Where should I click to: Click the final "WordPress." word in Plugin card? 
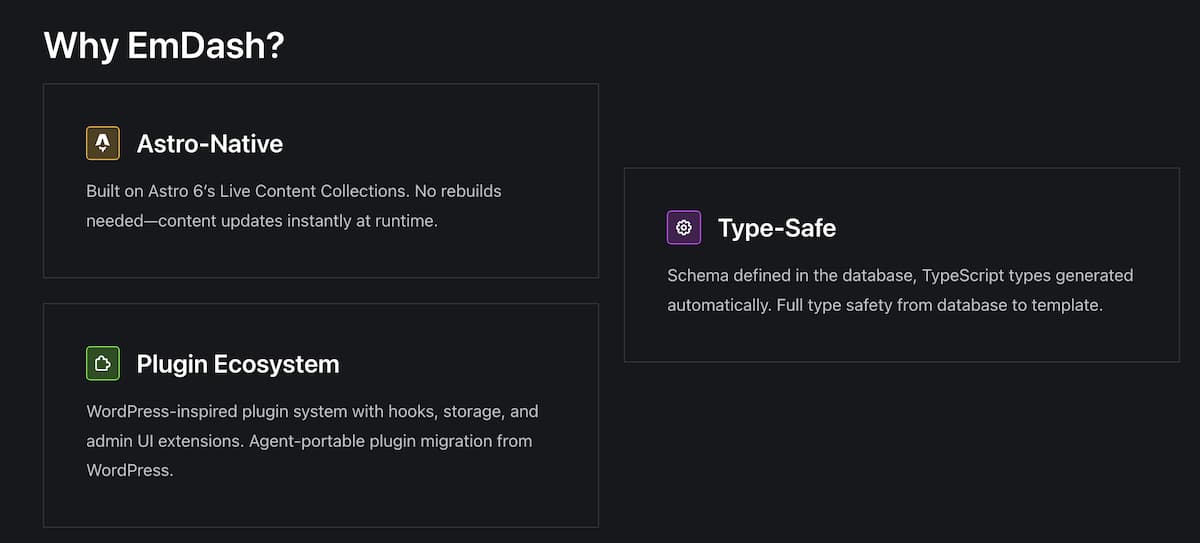pyautogui.click(x=130, y=470)
